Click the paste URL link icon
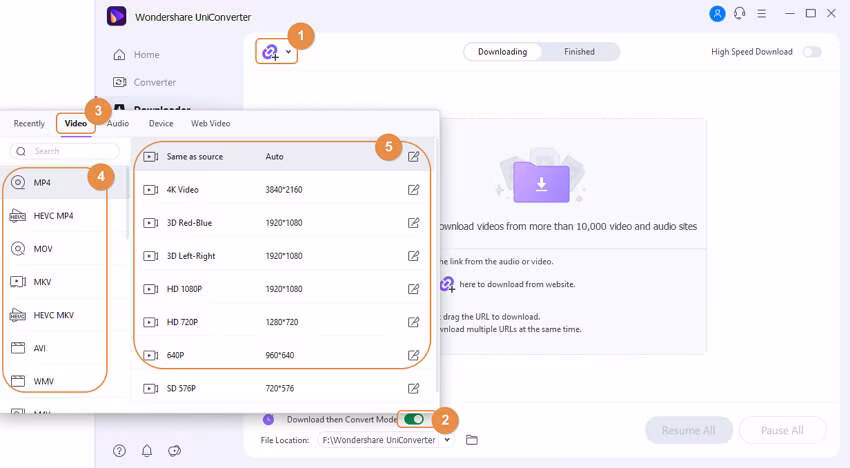This screenshot has height=468, width=850. (270, 52)
